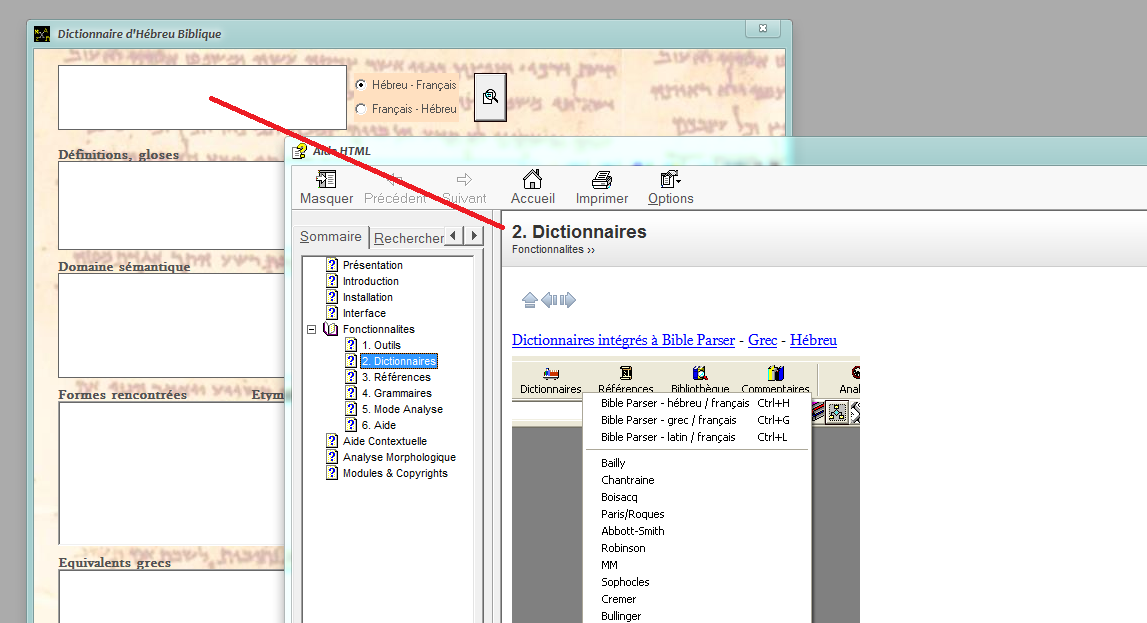Go forward with the Suivant toolbar button

(464, 188)
